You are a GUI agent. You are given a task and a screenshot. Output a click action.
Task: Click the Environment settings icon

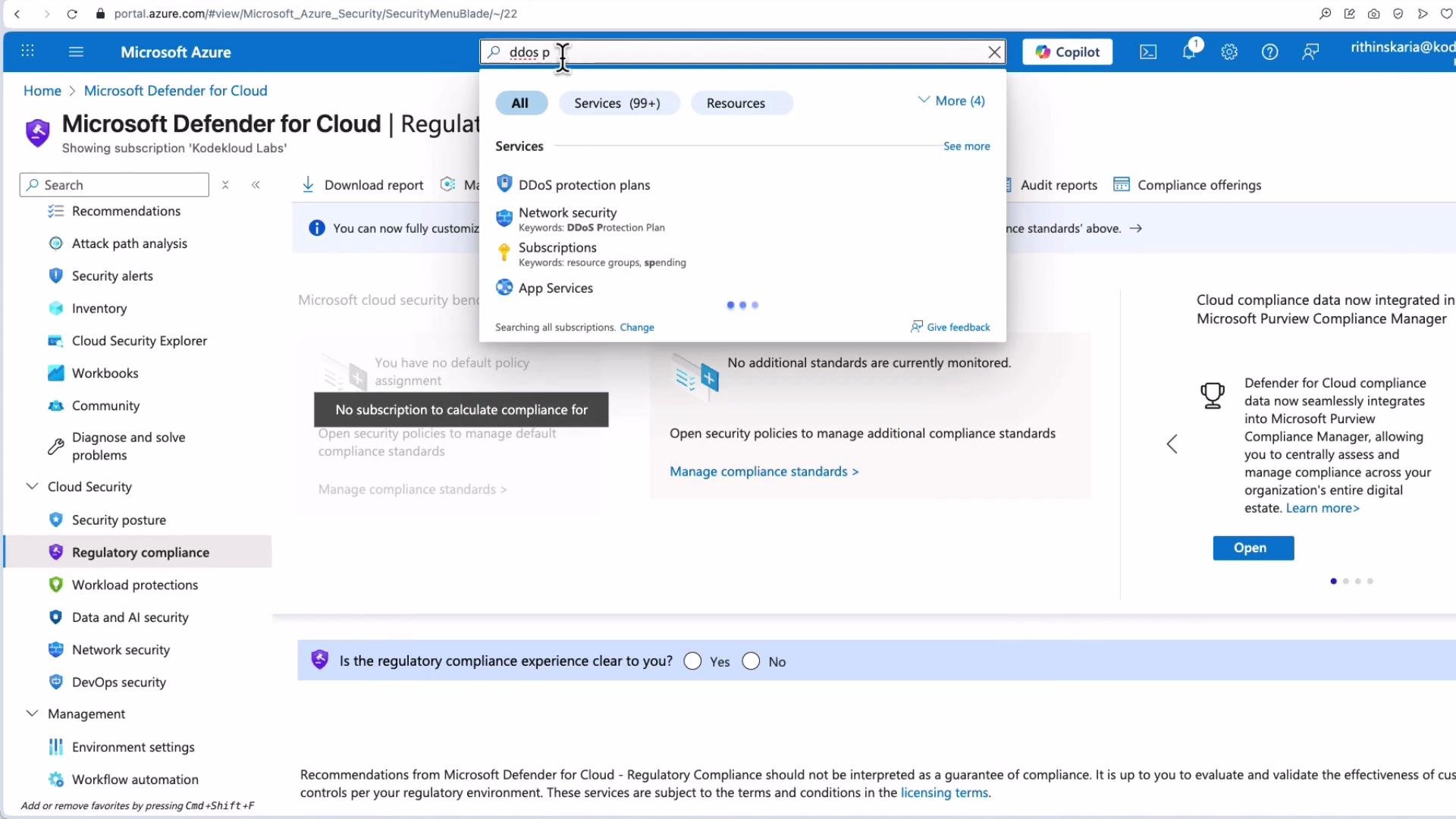click(x=55, y=747)
